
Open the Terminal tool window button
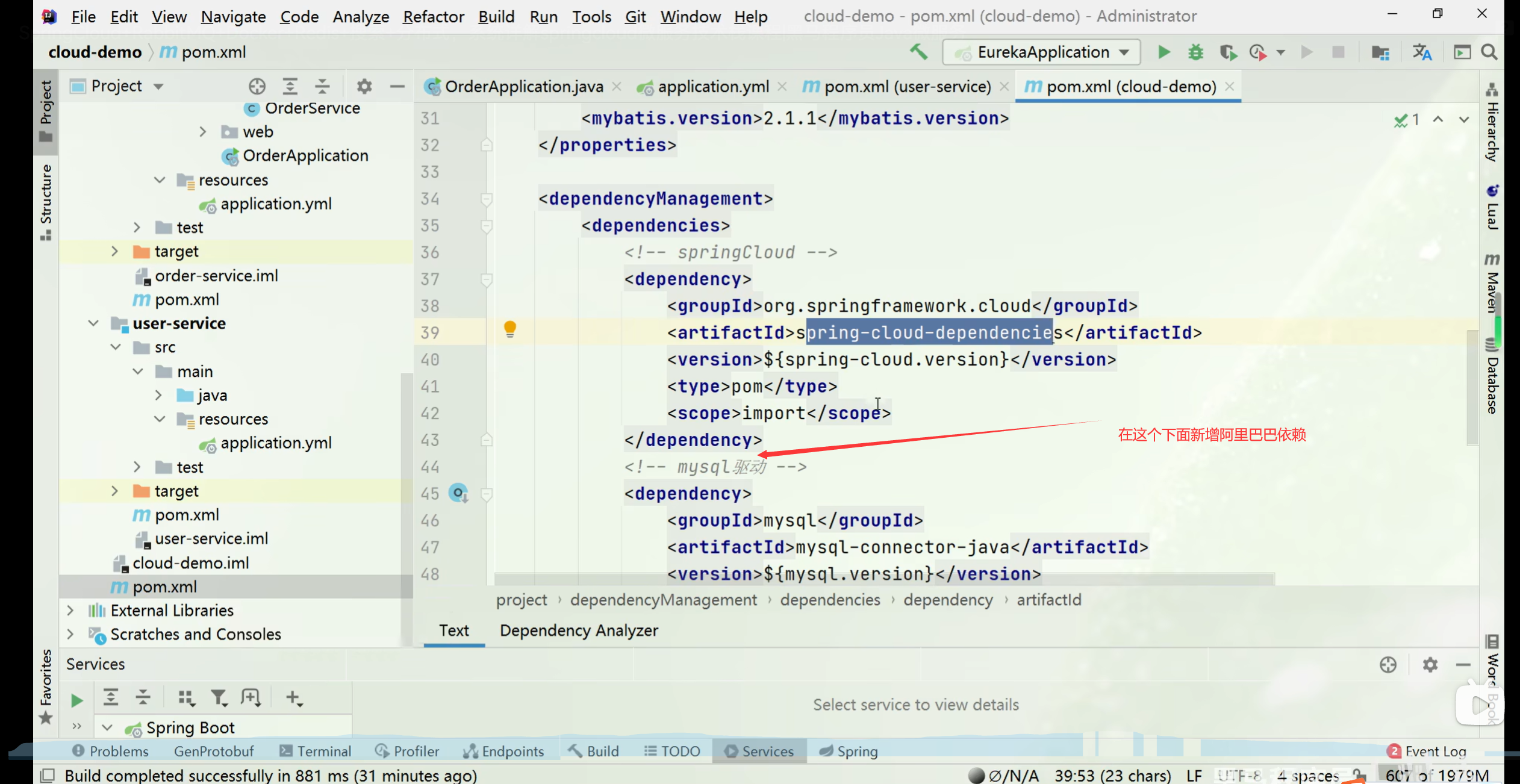pyautogui.click(x=316, y=751)
